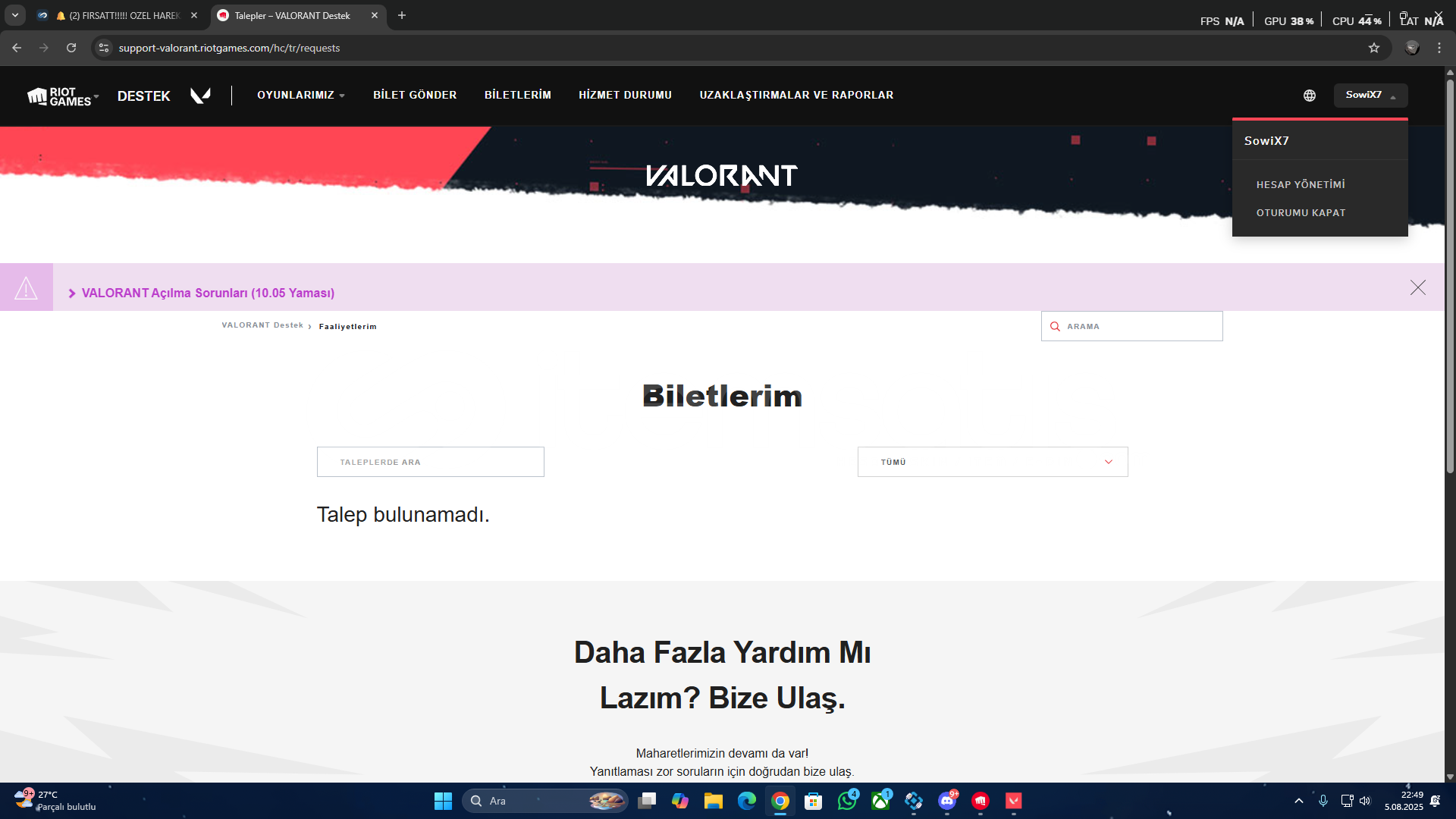Open UZAKLAŞTIRMALAR VE RAPORLAR
Screen dimensions: 1456x819
point(797,96)
